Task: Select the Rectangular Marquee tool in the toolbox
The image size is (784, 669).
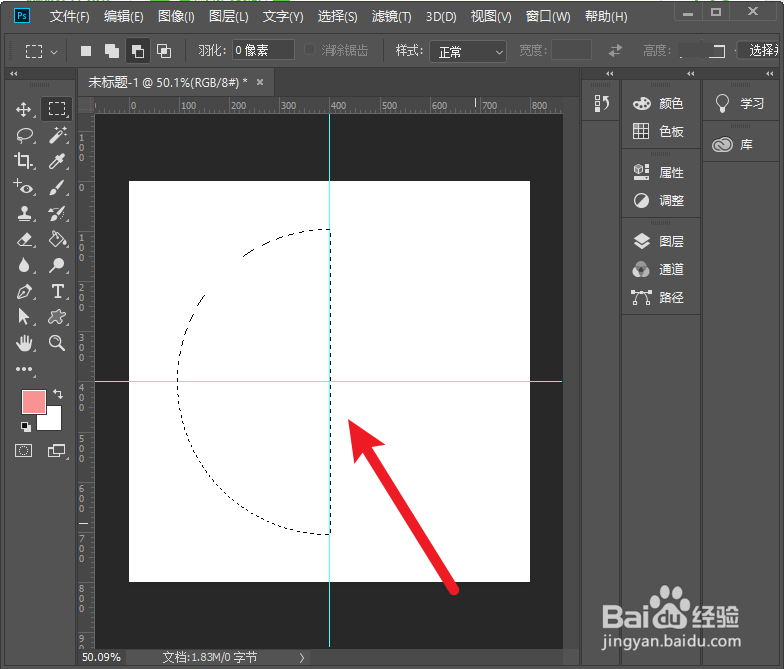Action: tap(56, 109)
